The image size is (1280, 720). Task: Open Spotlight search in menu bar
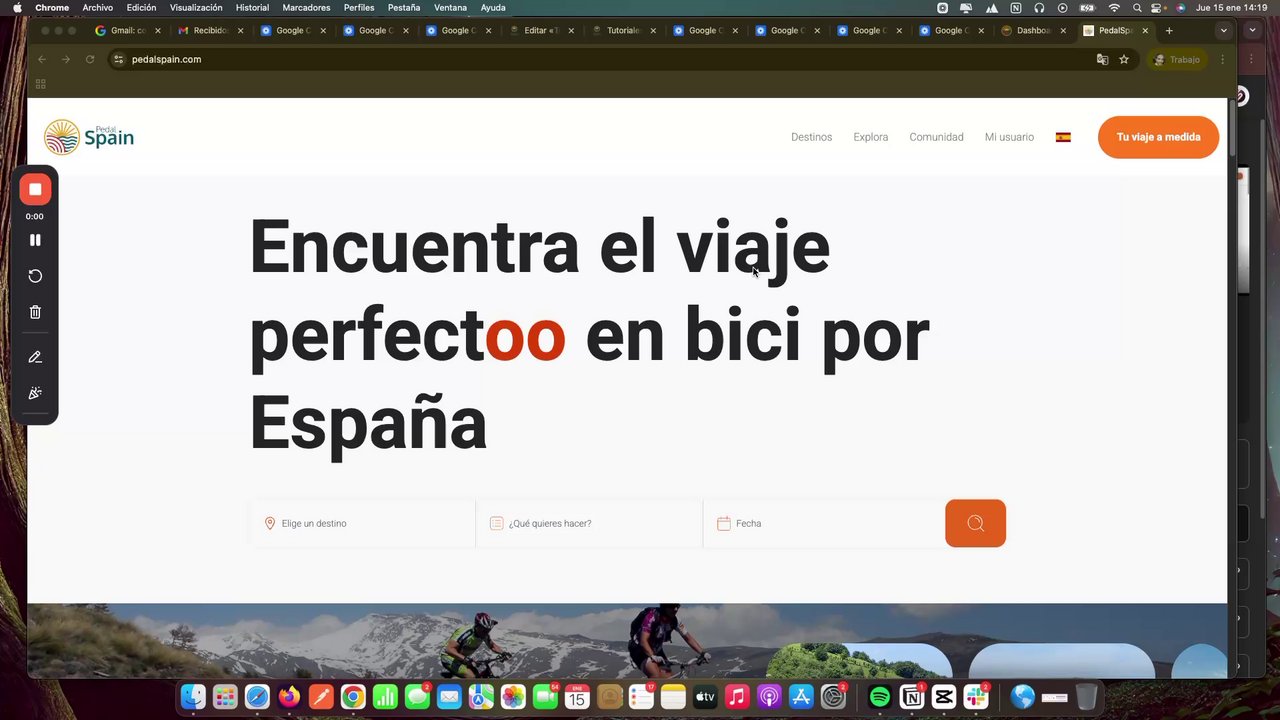point(1137,7)
